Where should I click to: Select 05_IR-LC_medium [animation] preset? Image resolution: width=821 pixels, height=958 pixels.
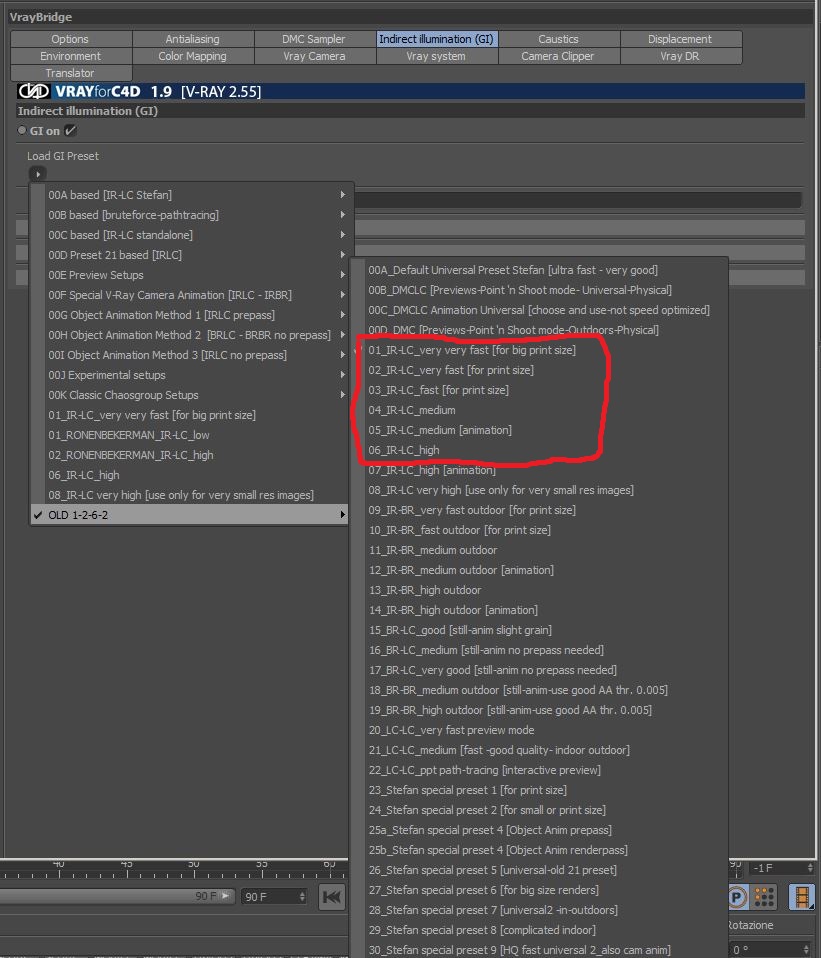pyautogui.click(x=540, y=430)
